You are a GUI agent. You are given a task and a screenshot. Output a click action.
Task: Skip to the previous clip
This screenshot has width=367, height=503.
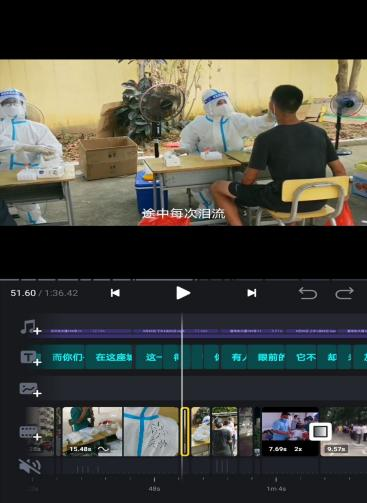point(115,293)
